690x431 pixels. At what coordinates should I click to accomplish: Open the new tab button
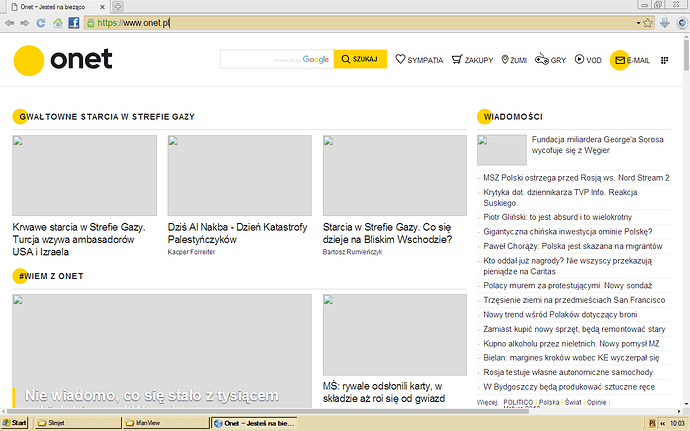(x=118, y=7)
